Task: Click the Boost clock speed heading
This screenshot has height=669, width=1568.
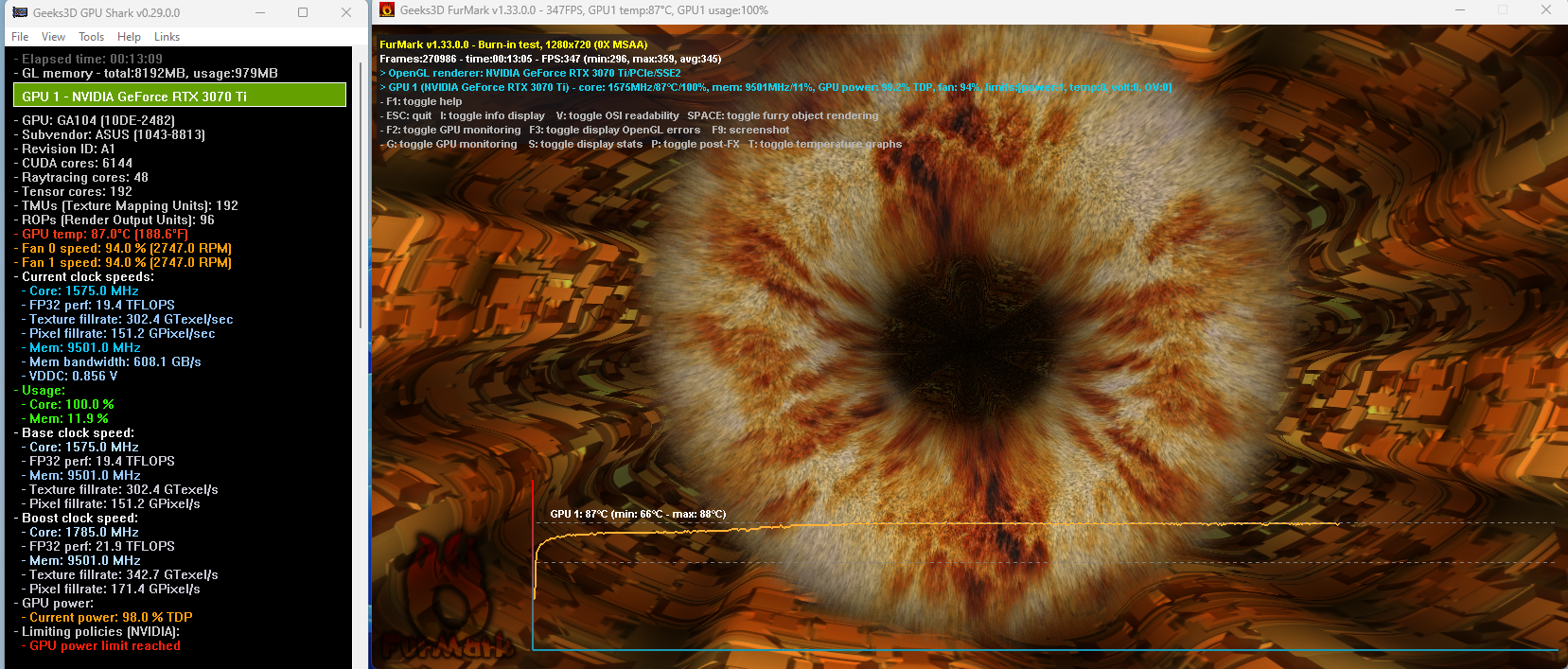Action: click(76, 518)
